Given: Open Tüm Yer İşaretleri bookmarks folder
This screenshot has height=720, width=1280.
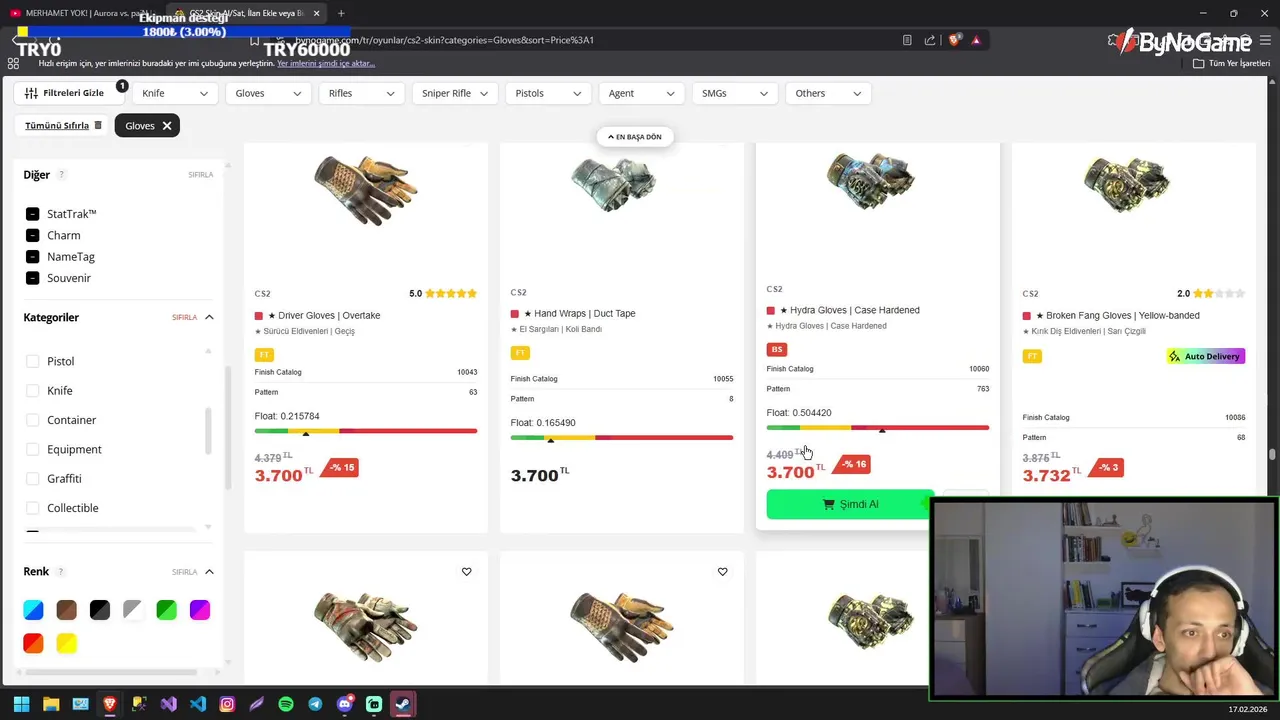Looking at the screenshot, I should (x=1231, y=63).
